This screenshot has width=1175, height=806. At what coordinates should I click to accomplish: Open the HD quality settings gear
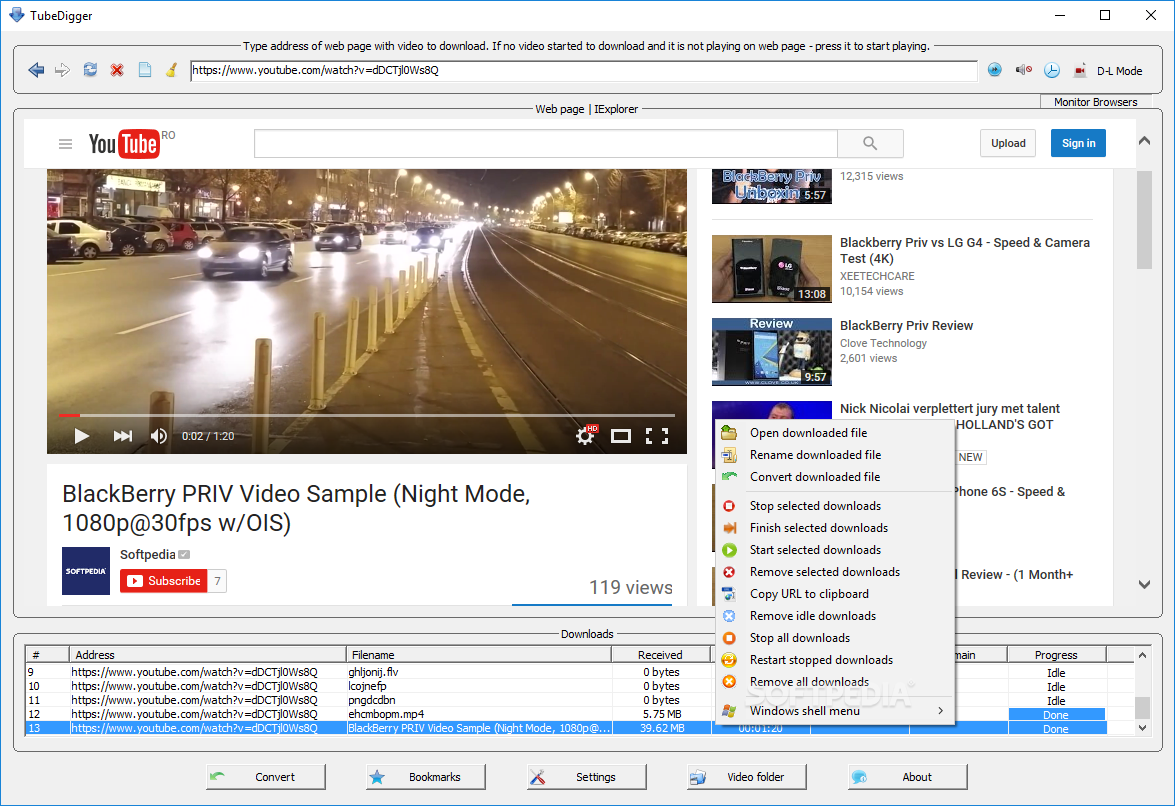point(586,435)
